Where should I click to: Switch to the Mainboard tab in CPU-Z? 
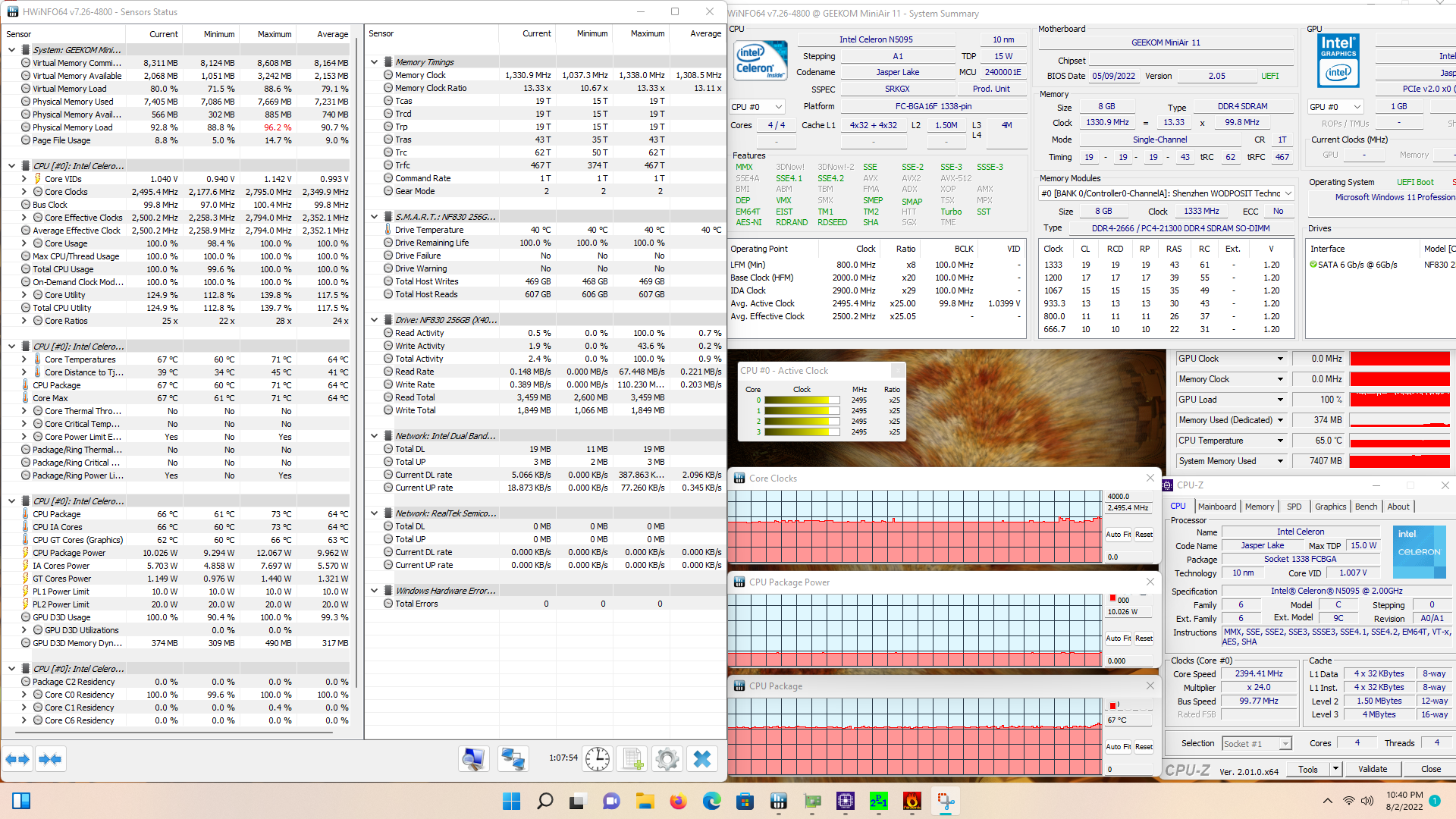pos(1217,507)
